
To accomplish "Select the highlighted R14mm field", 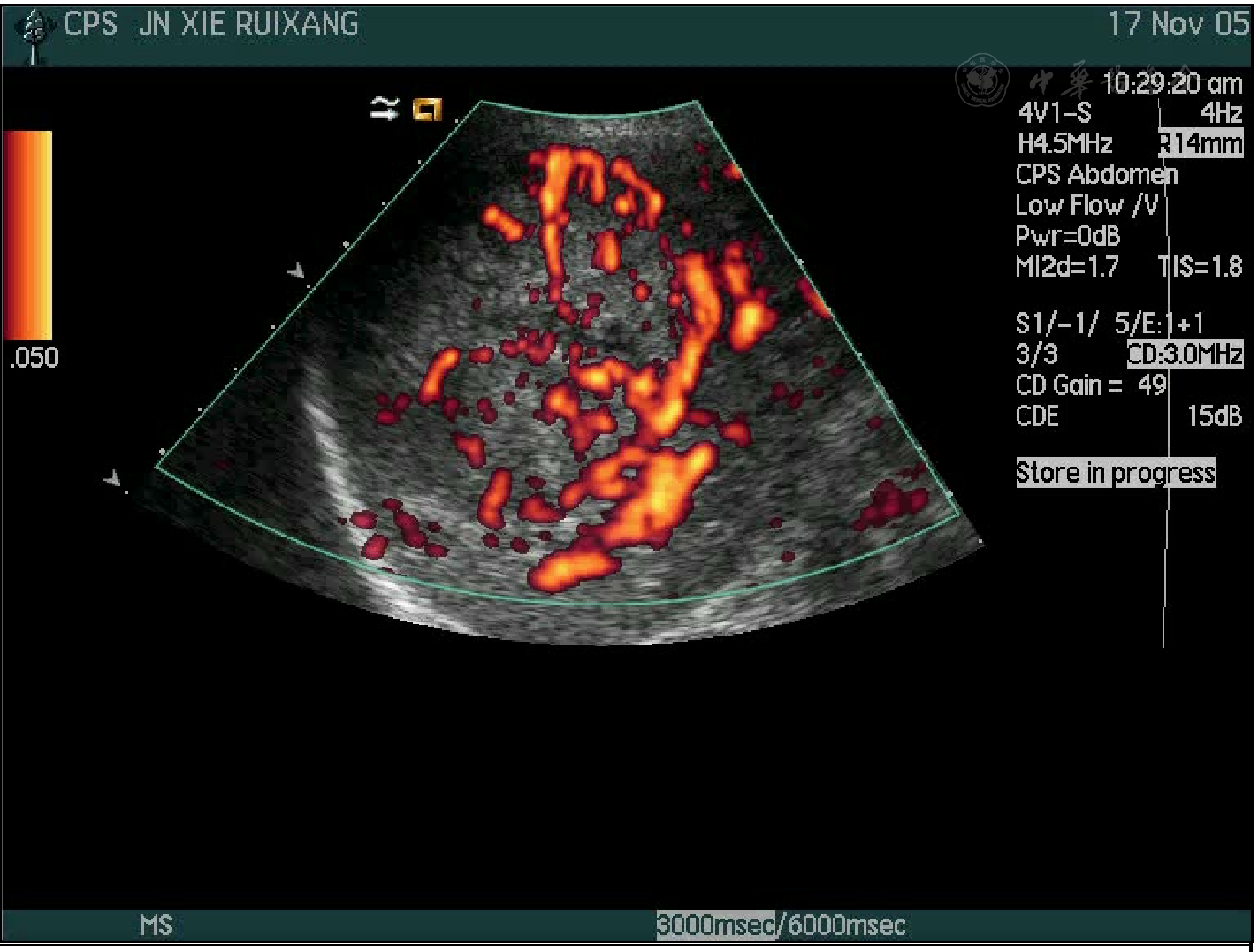I will 1201,143.
